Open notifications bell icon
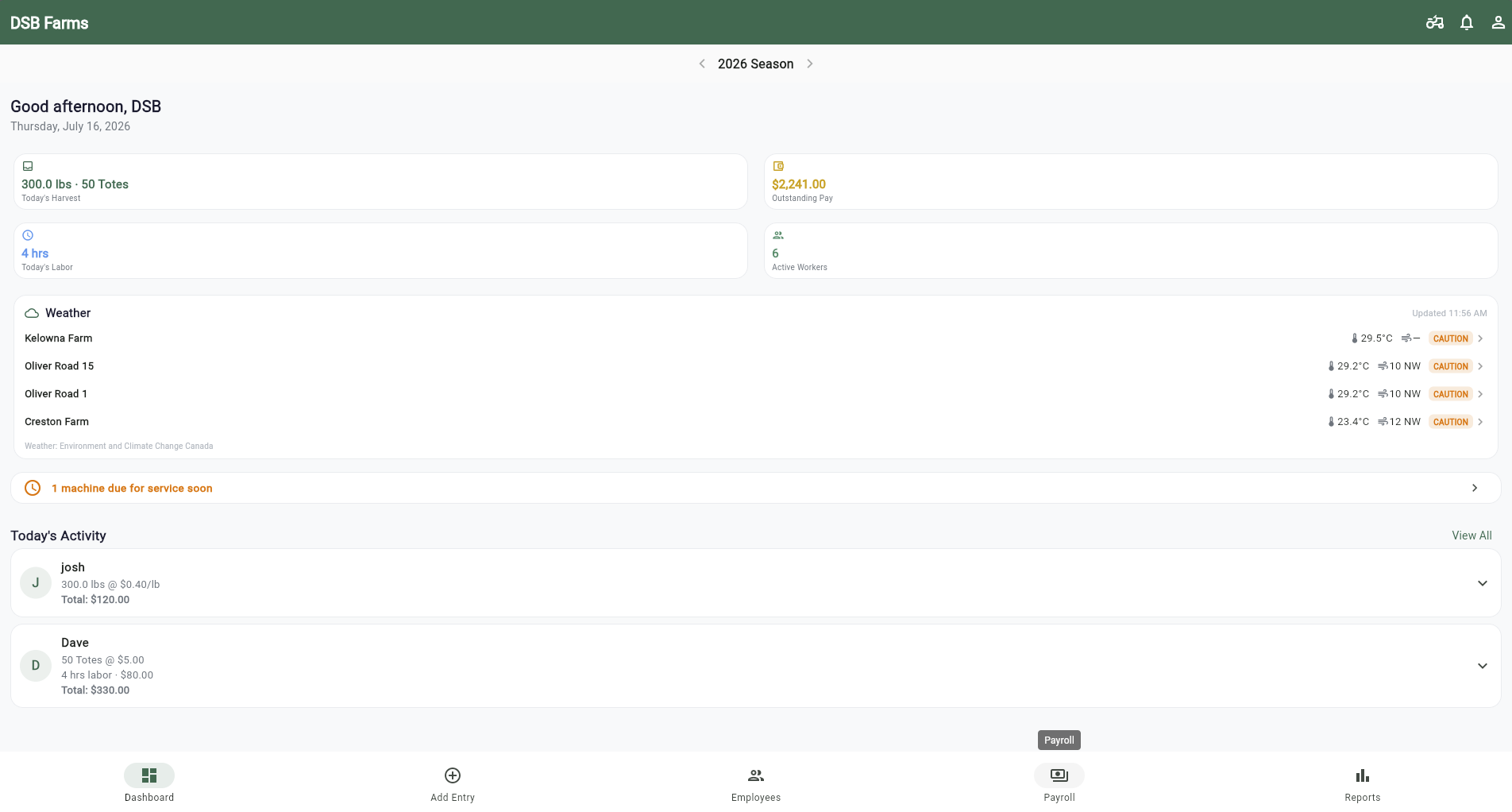Viewport: 1512px width, 812px height. tap(1467, 22)
